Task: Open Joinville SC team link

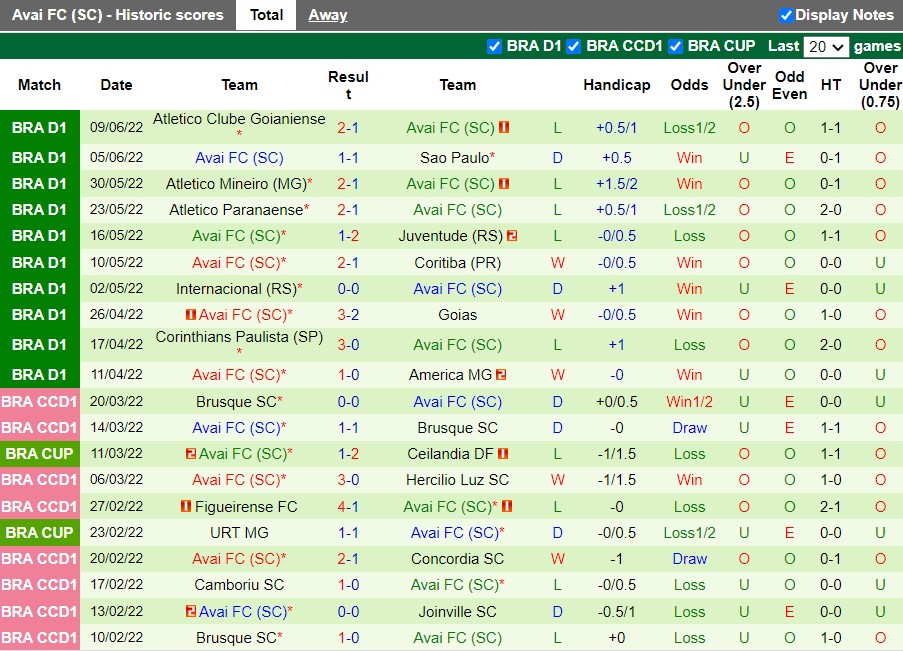Action: click(458, 611)
